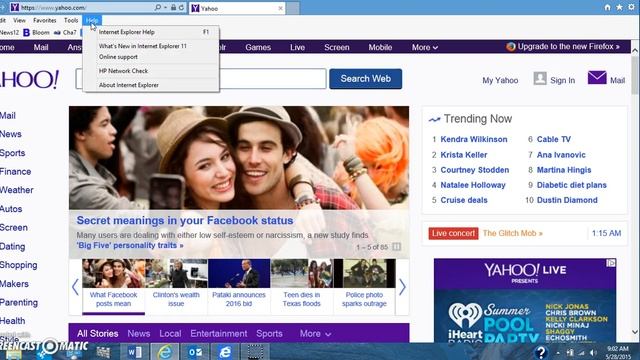
Task: Open the Favorites star icon
Action: click(x=619, y=7)
